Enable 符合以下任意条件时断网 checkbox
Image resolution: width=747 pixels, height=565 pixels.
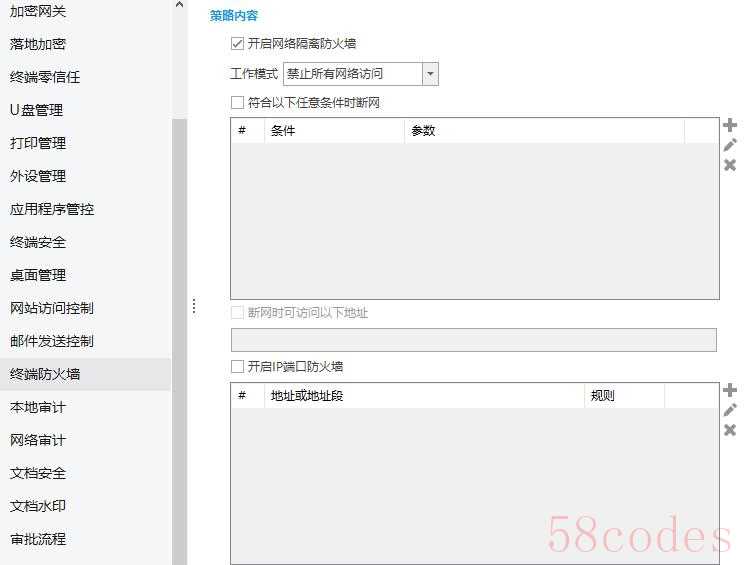tap(237, 102)
